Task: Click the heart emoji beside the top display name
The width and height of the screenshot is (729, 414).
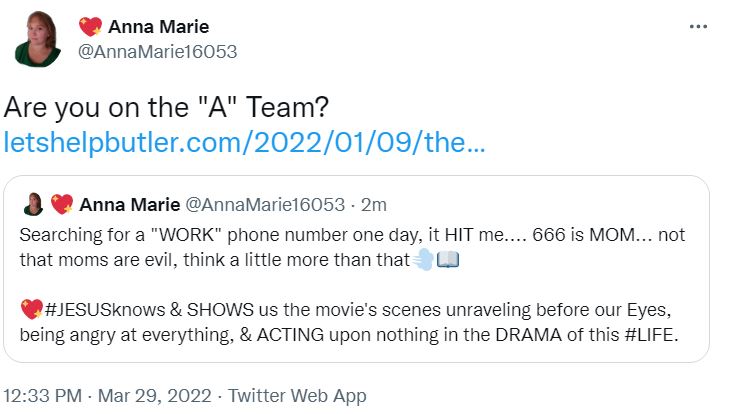Action: pos(90,27)
